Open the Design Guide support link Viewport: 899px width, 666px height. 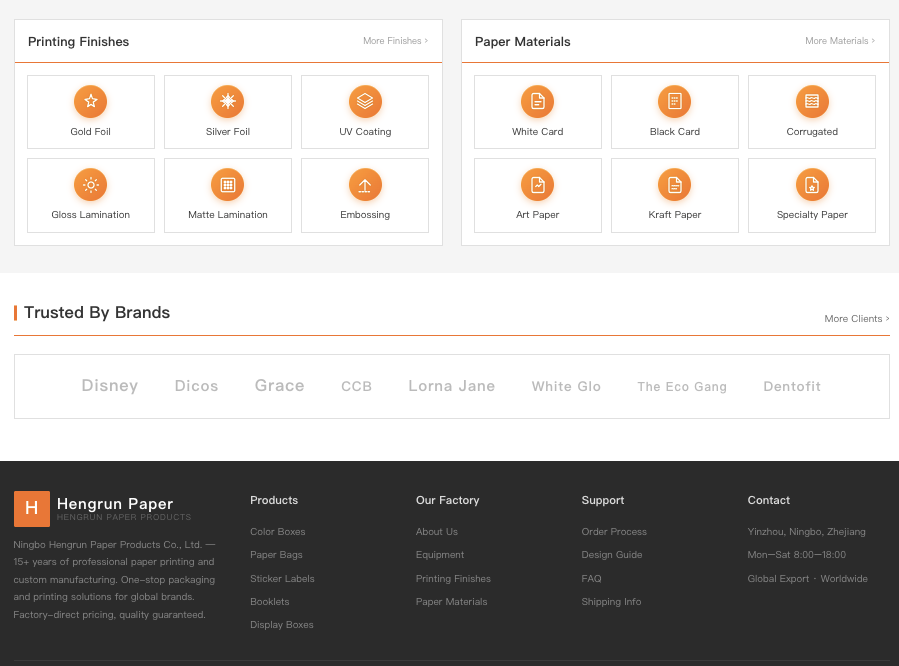pos(612,555)
